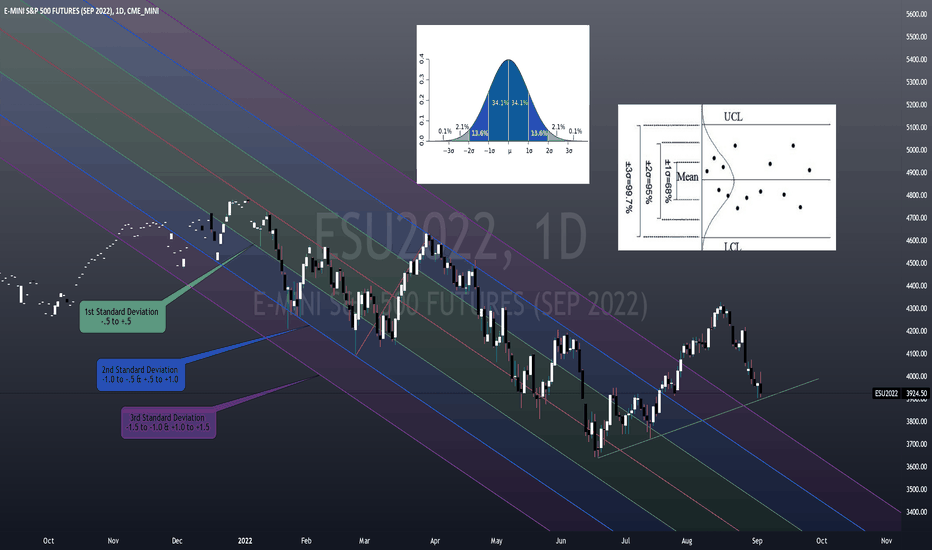Click the 3924.50 current price label
This screenshot has height=550, width=932.
tap(916, 393)
